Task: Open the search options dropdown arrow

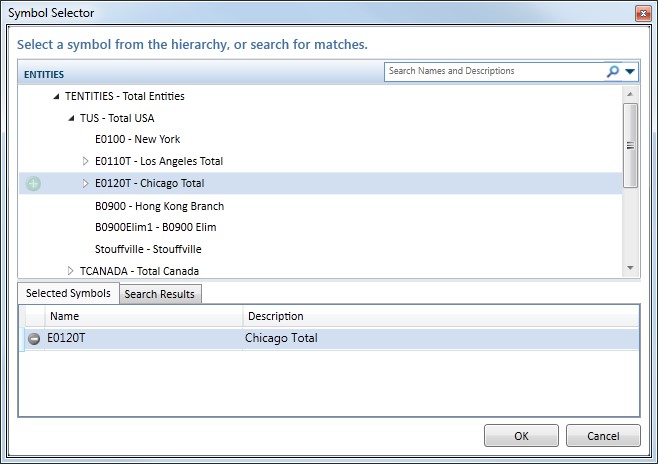Action: pyautogui.click(x=630, y=72)
